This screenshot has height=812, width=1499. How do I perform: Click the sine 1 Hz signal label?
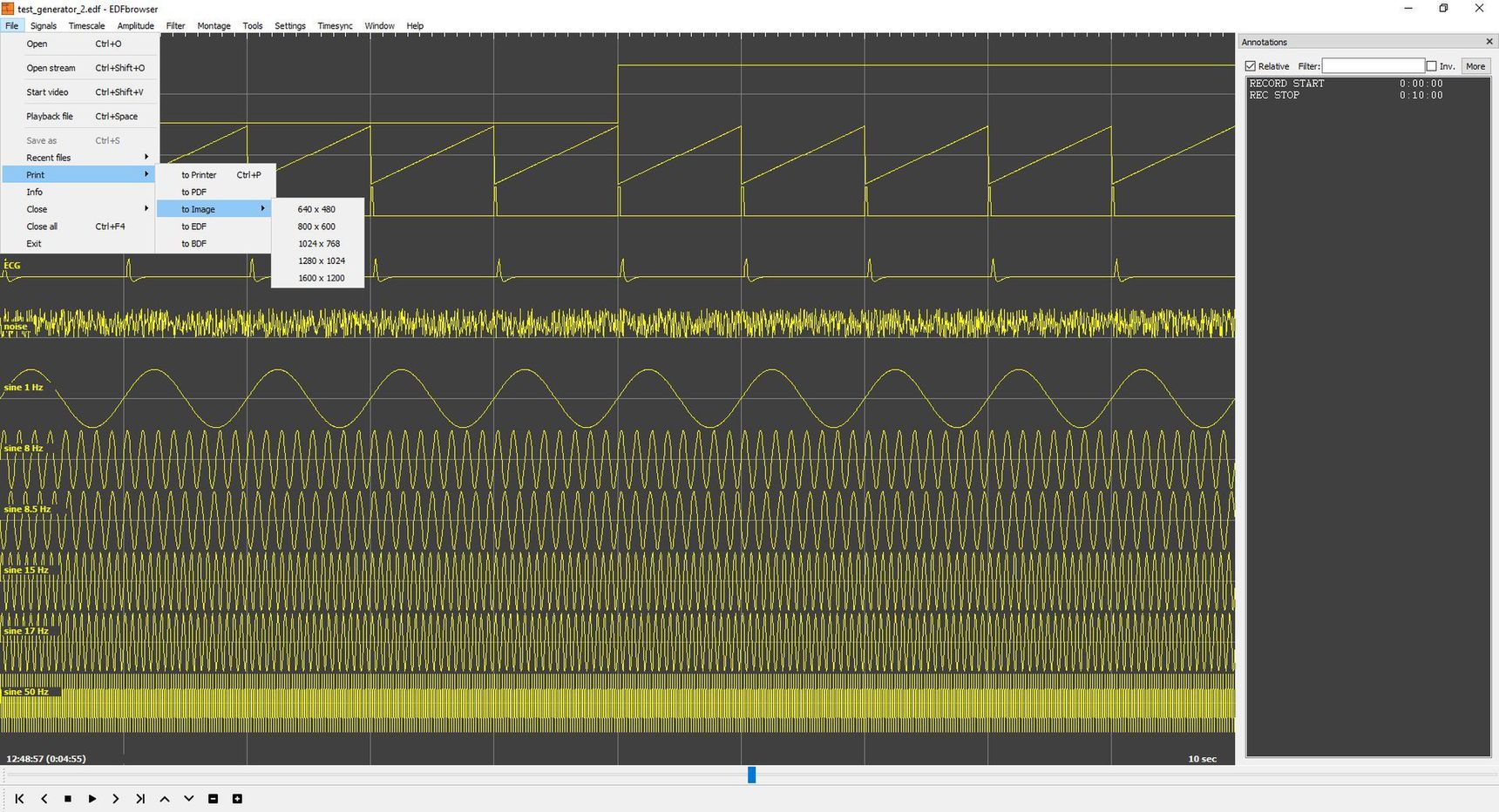(x=24, y=387)
